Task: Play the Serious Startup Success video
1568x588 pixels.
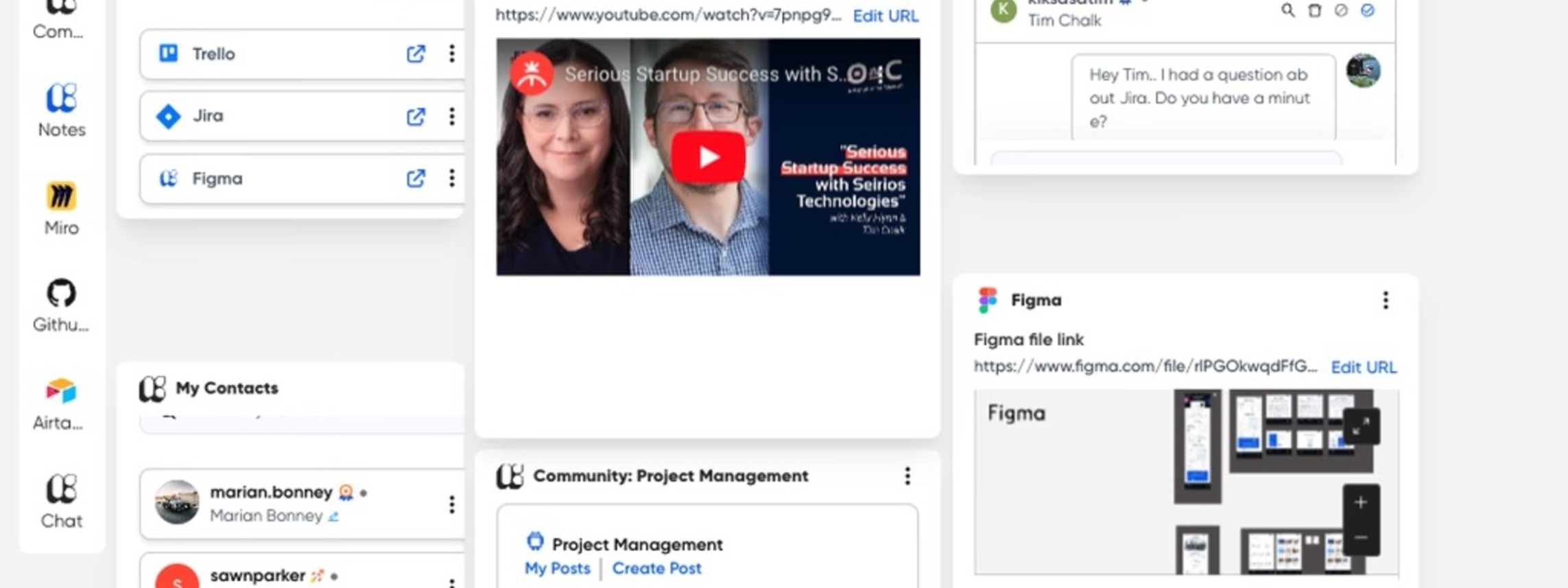Action: [x=708, y=157]
